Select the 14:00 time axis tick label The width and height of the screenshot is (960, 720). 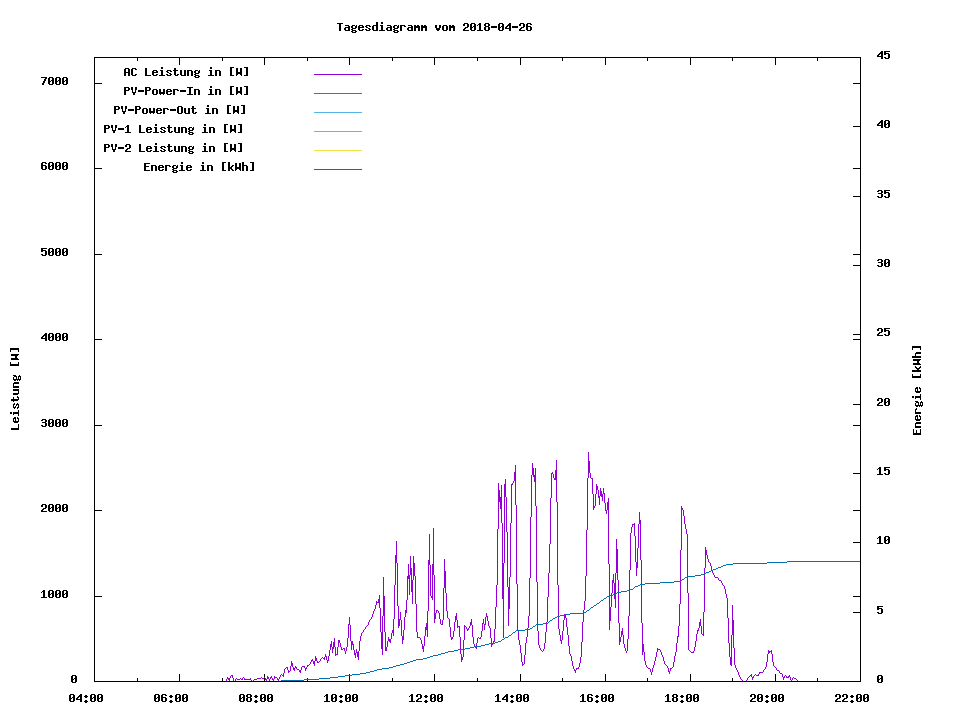pos(511,698)
